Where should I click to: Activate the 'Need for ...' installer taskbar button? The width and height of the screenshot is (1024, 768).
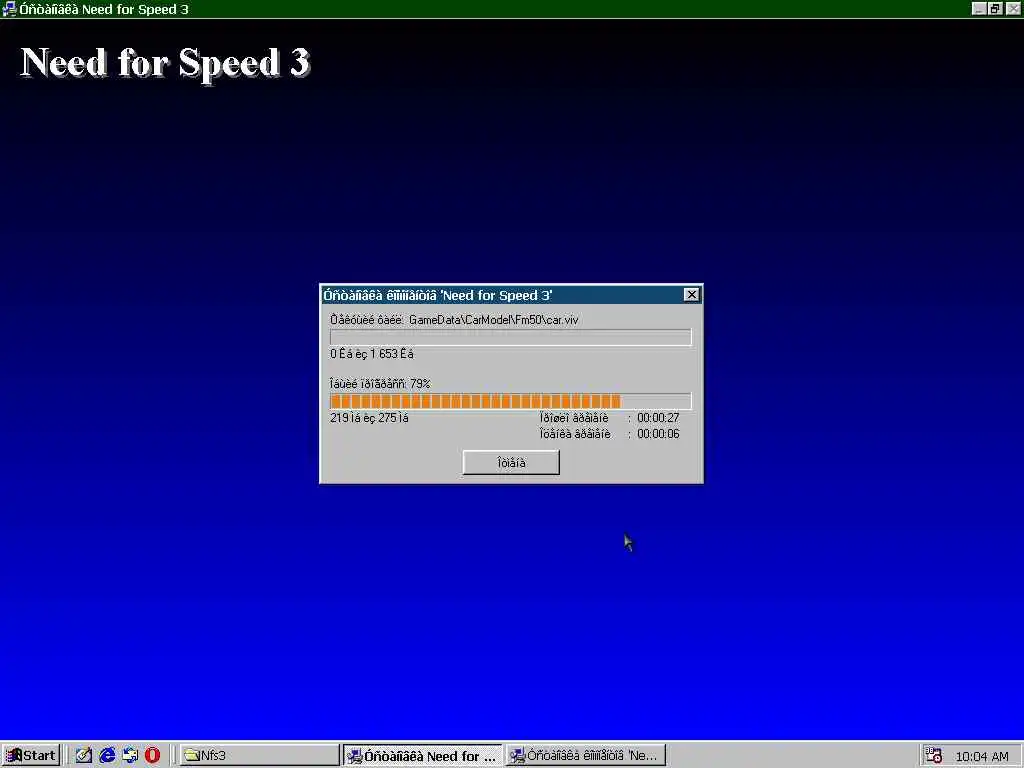423,755
